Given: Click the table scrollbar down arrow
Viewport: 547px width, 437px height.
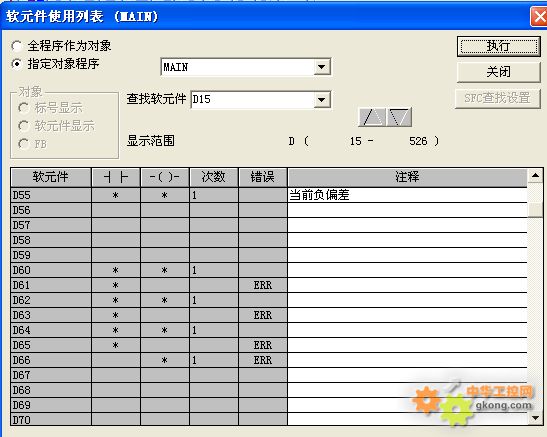Looking at the screenshot, I should (535, 417).
